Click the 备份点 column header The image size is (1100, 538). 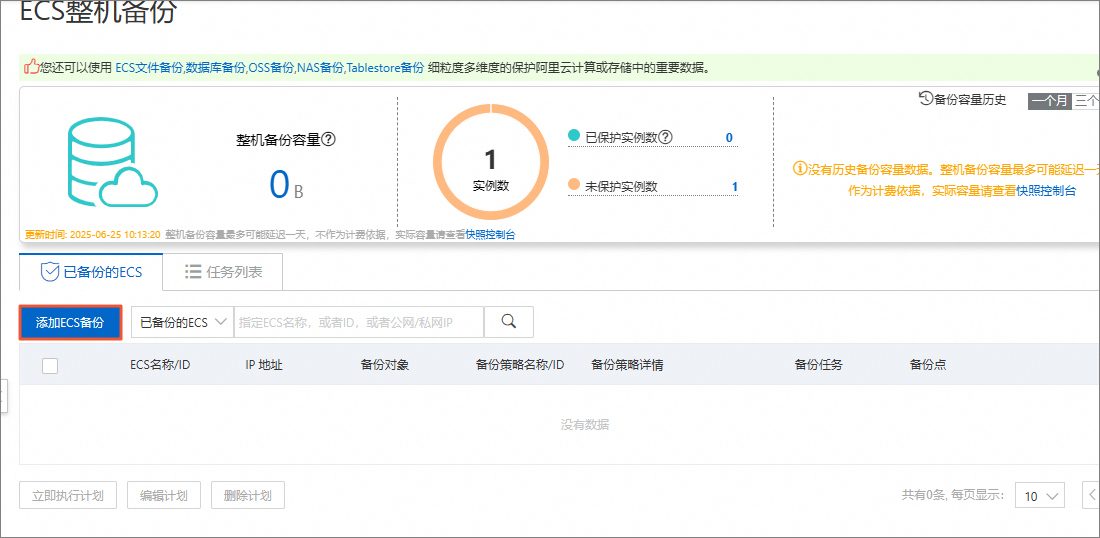[927, 365]
